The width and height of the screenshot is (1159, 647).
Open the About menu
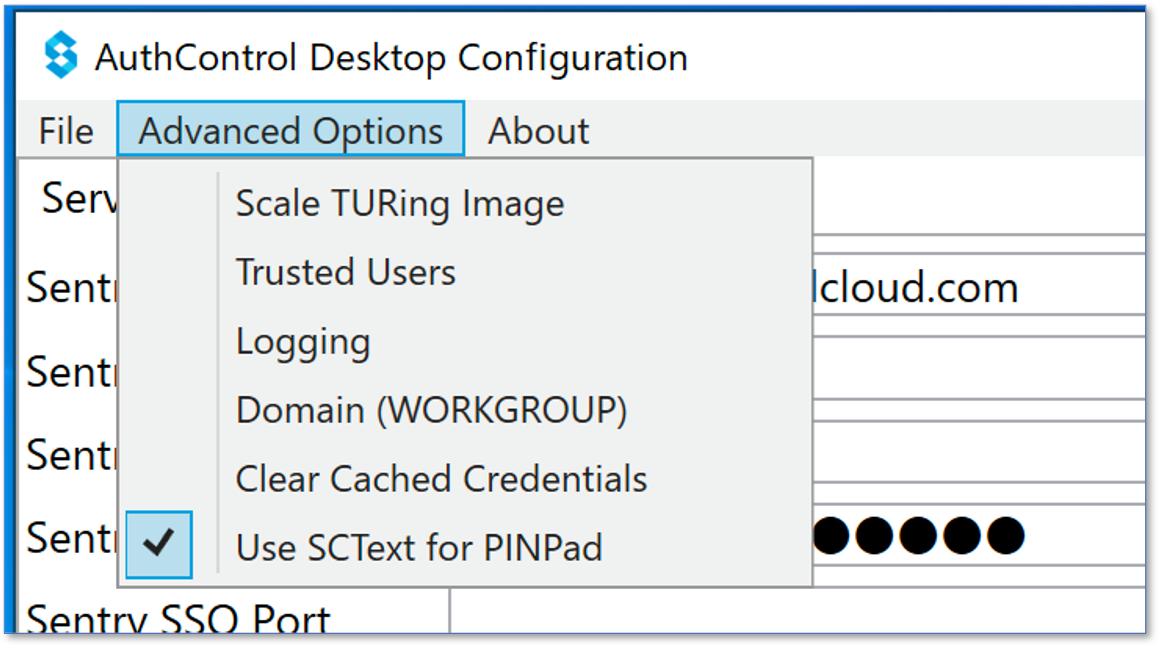[539, 131]
